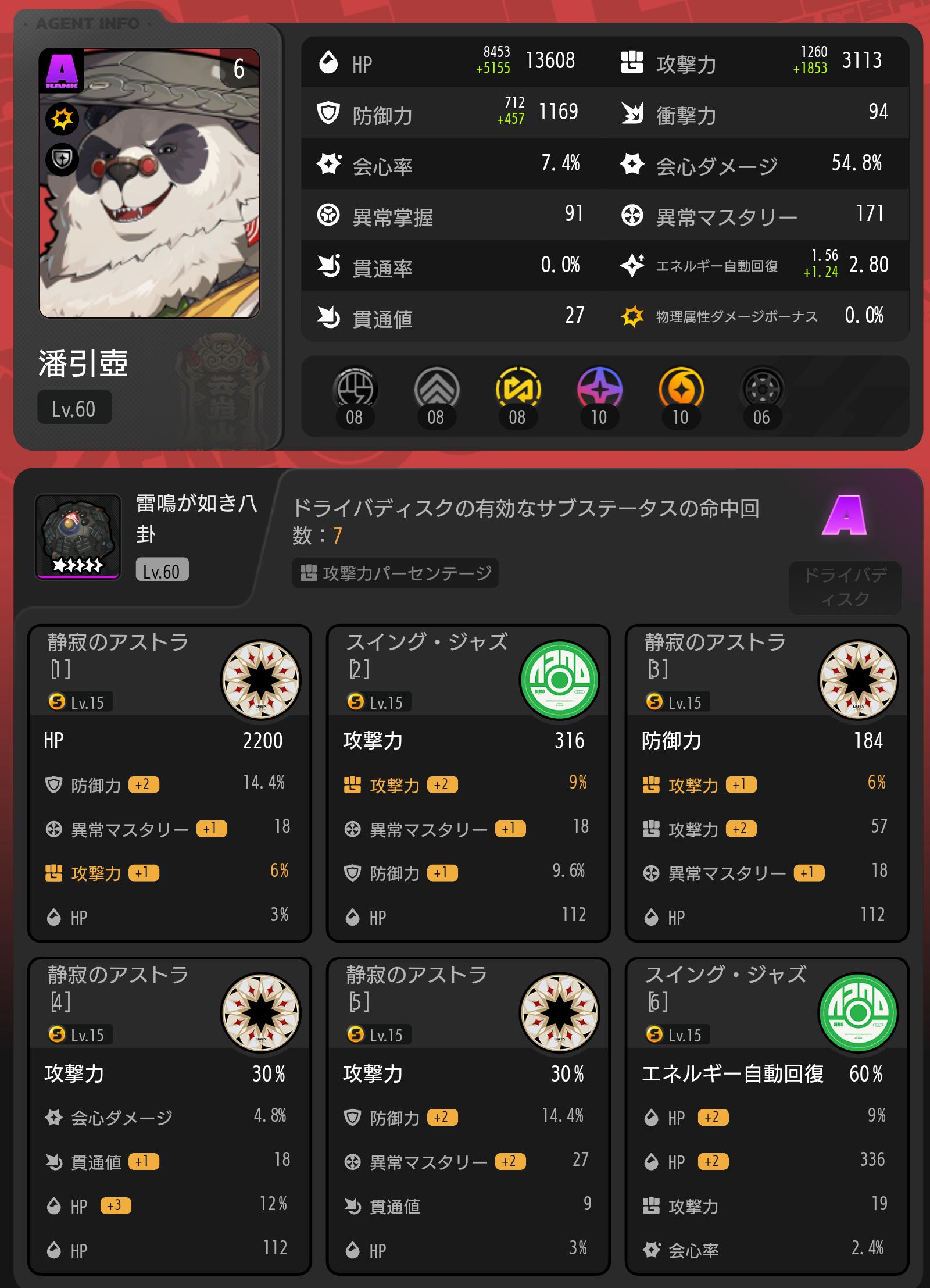Image resolution: width=930 pixels, height=1288 pixels.
Task: Click the 攻撃力パーセンテージ tag
Action: (395, 573)
